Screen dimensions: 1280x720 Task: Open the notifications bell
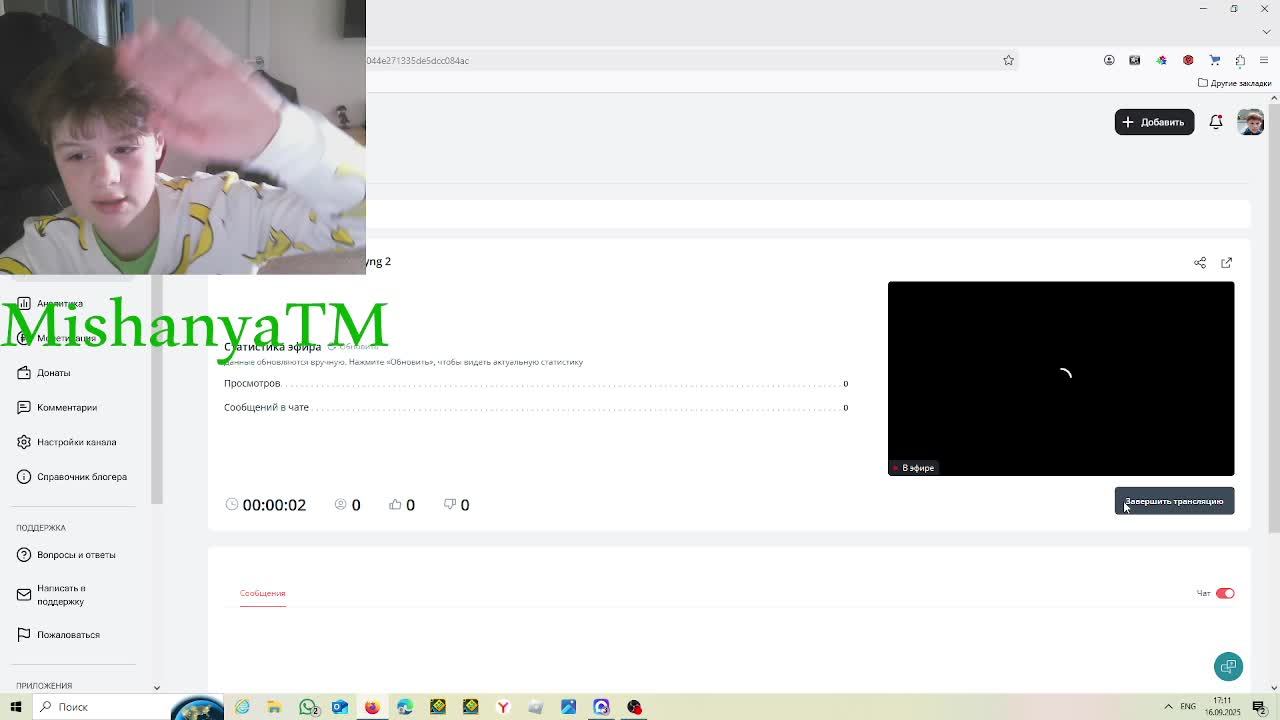coord(1216,122)
